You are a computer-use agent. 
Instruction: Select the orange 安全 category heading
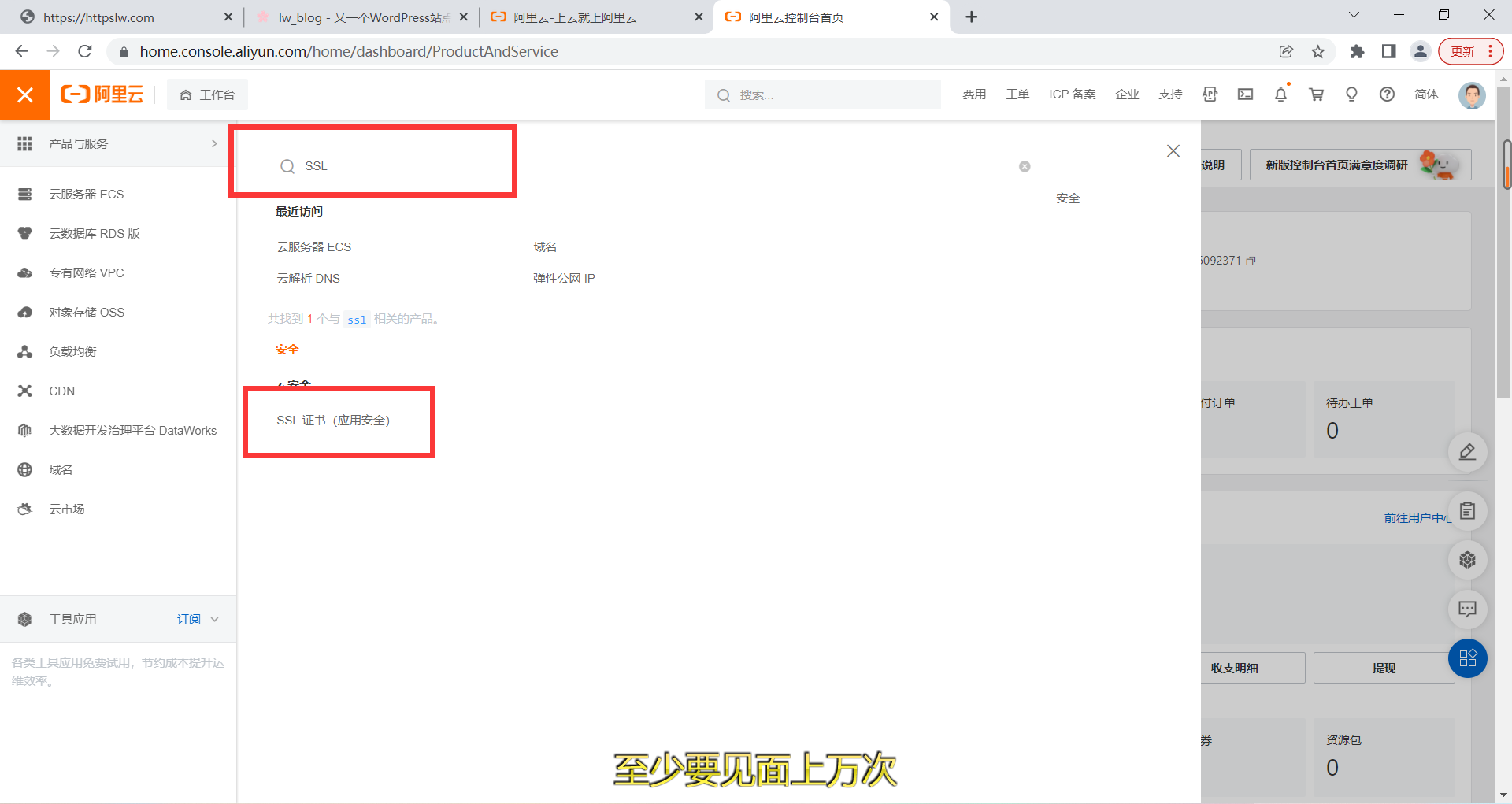pyautogui.click(x=287, y=349)
